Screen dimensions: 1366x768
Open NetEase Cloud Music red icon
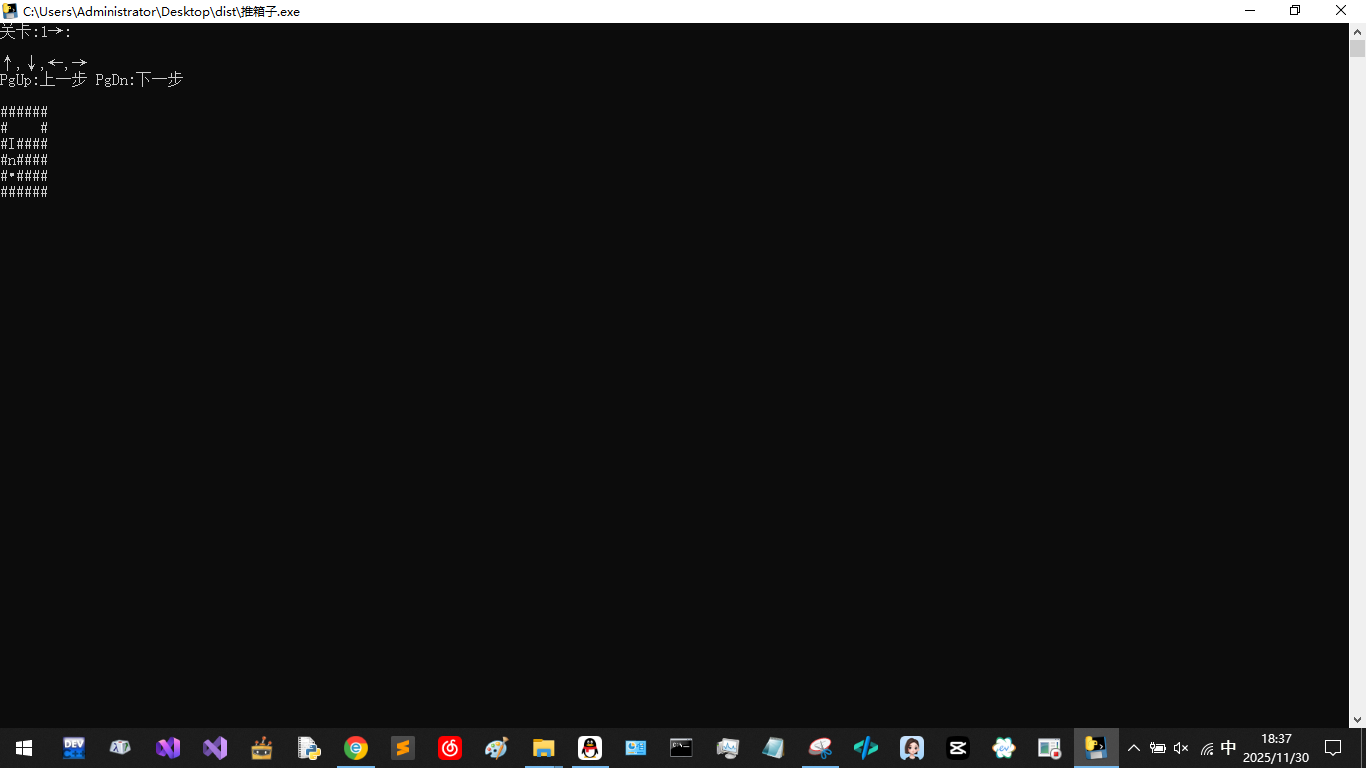[x=450, y=748]
